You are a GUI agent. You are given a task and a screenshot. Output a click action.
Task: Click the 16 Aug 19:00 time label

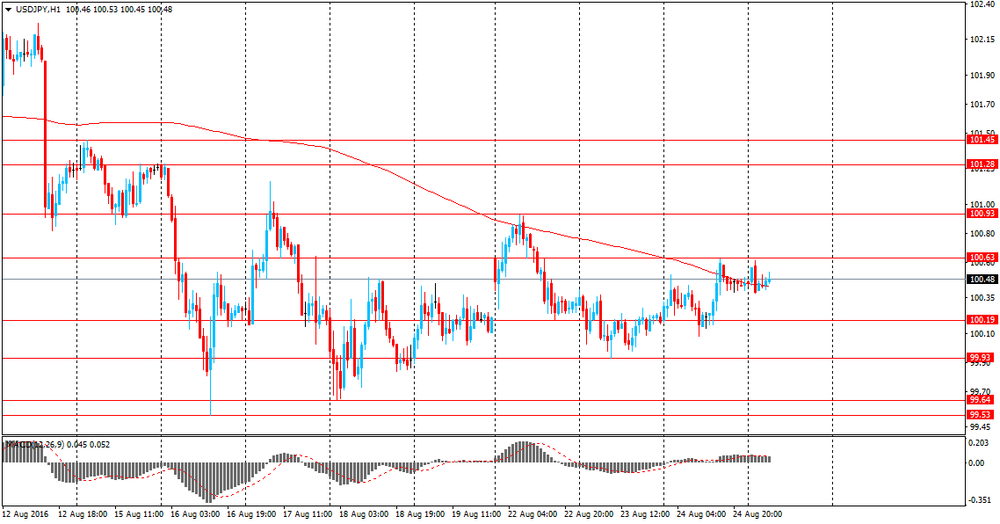pyautogui.click(x=251, y=514)
